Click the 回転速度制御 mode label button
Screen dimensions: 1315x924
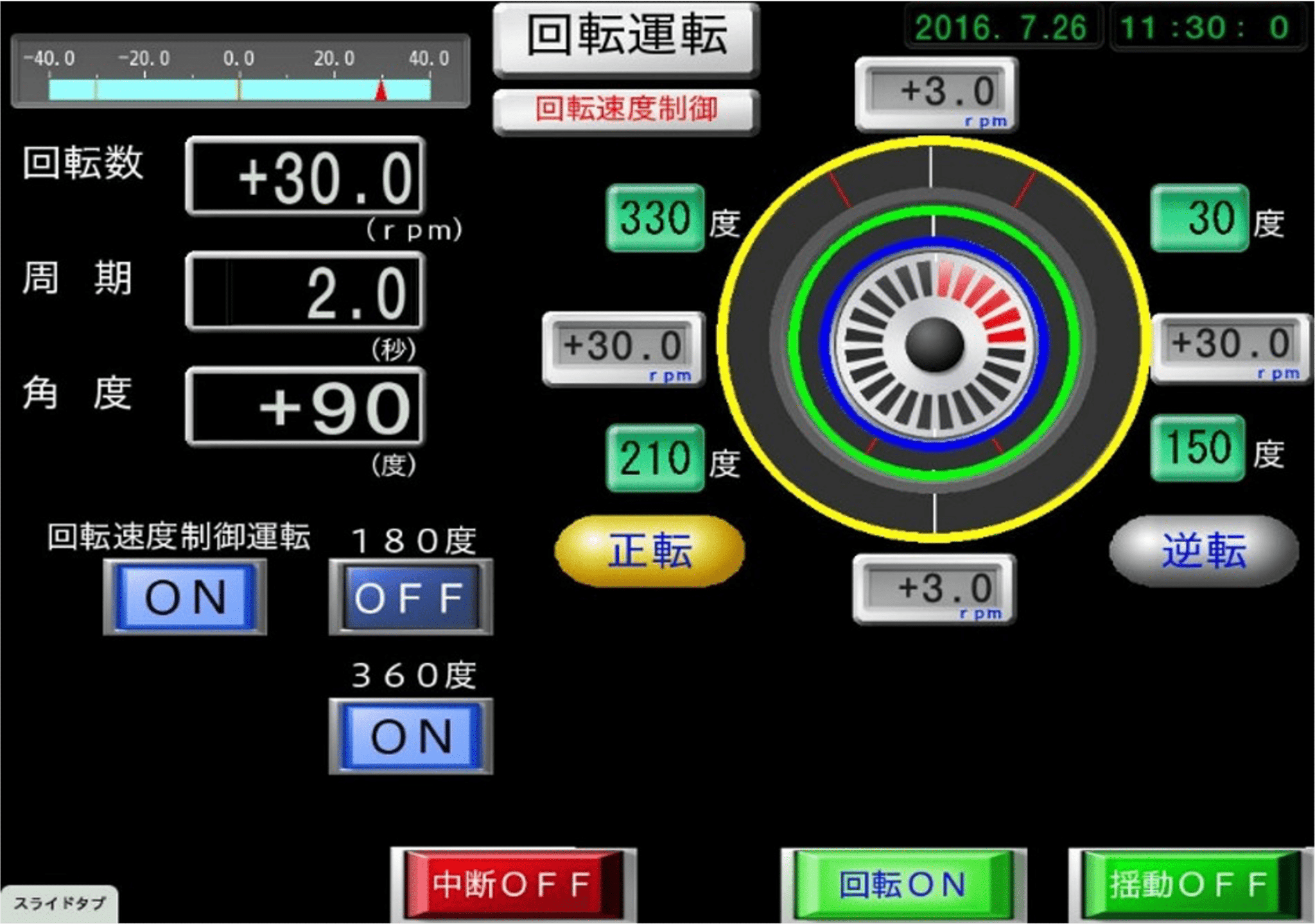626,110
